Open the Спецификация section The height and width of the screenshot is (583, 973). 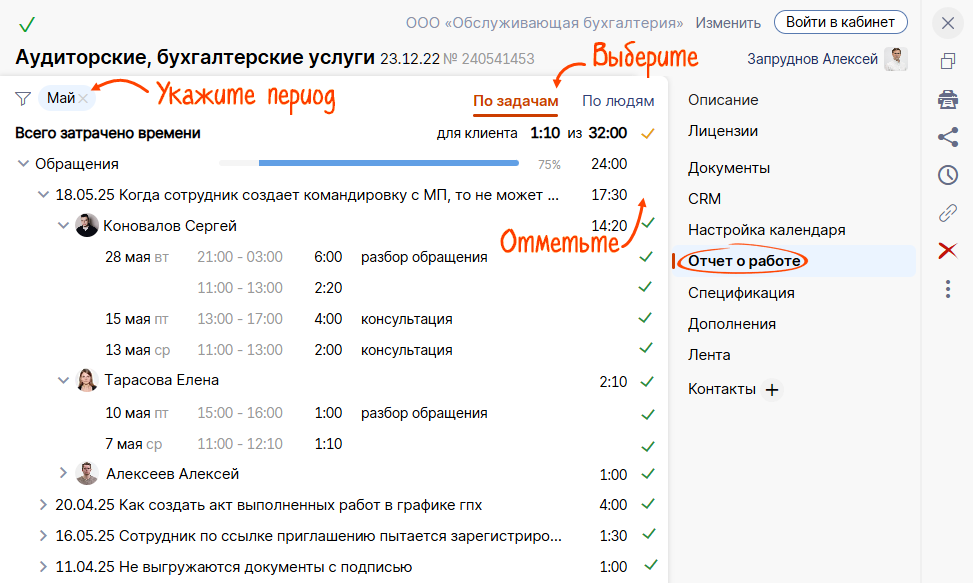[x=741, y=293]
